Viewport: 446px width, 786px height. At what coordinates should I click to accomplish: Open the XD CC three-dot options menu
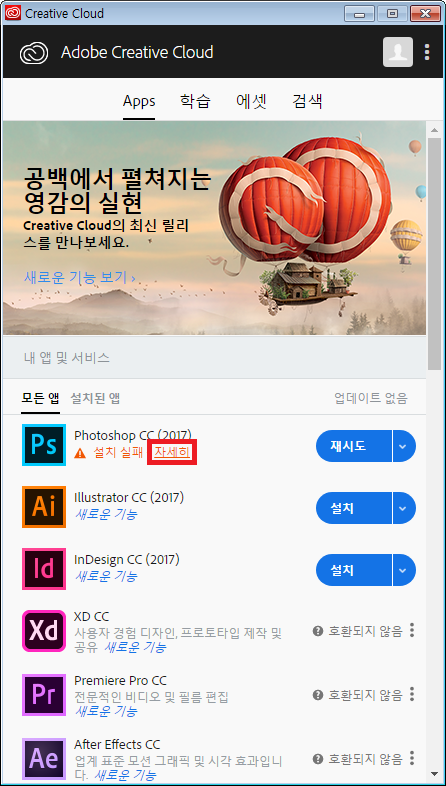tap(412, 630)
